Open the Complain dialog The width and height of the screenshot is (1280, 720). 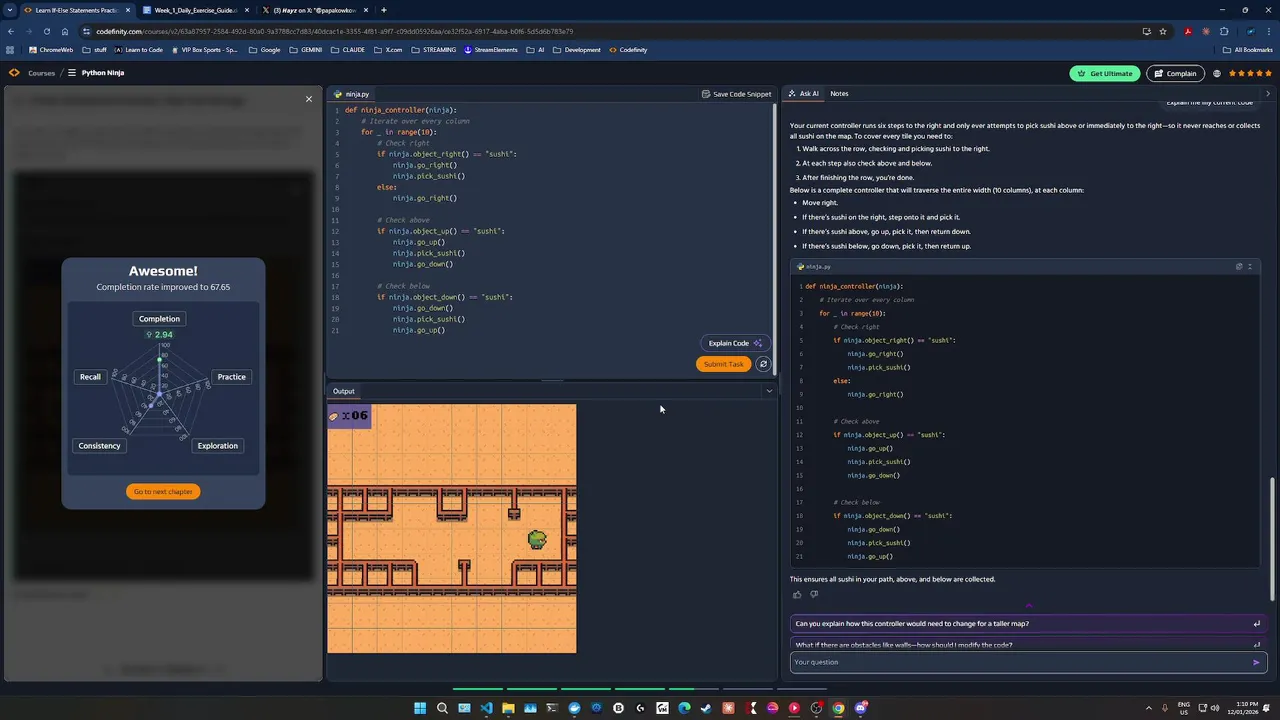pos(1174,73)
